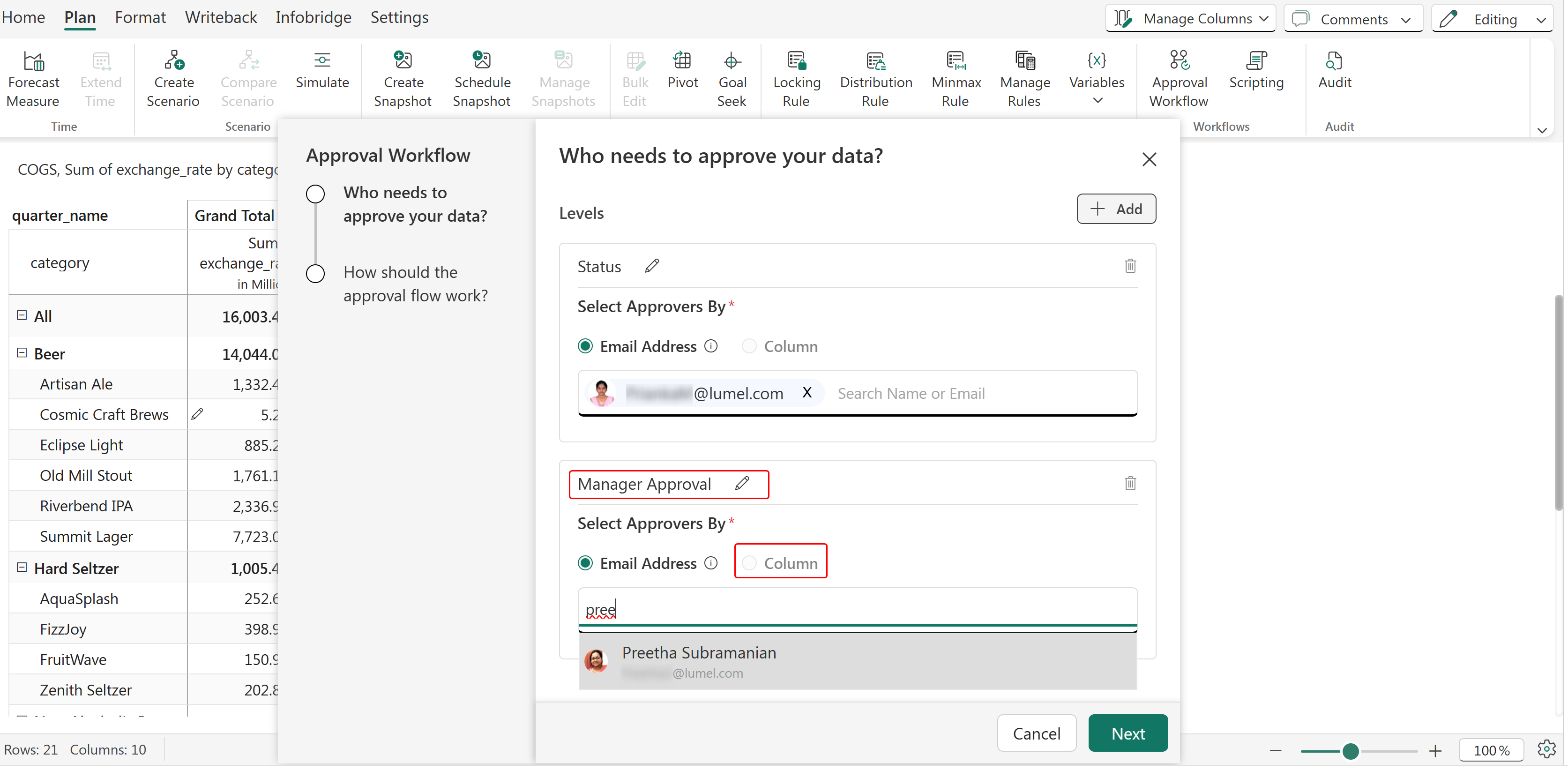Screen dimensions: 1568x770
Task: Open the Manage Columns dropdown
Action: (1191, 18)
